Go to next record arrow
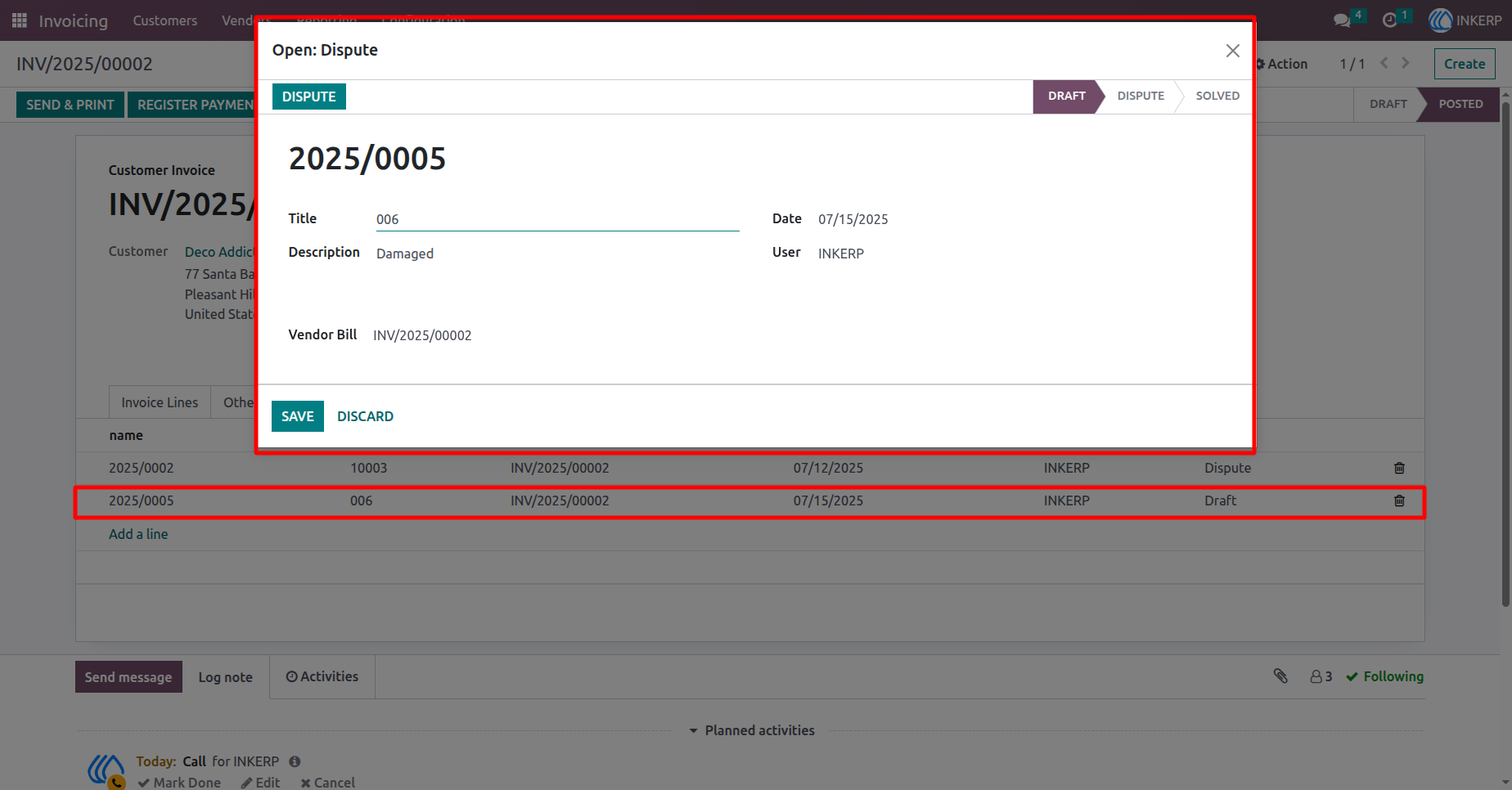The image size is (1512, 790). 1406,63
